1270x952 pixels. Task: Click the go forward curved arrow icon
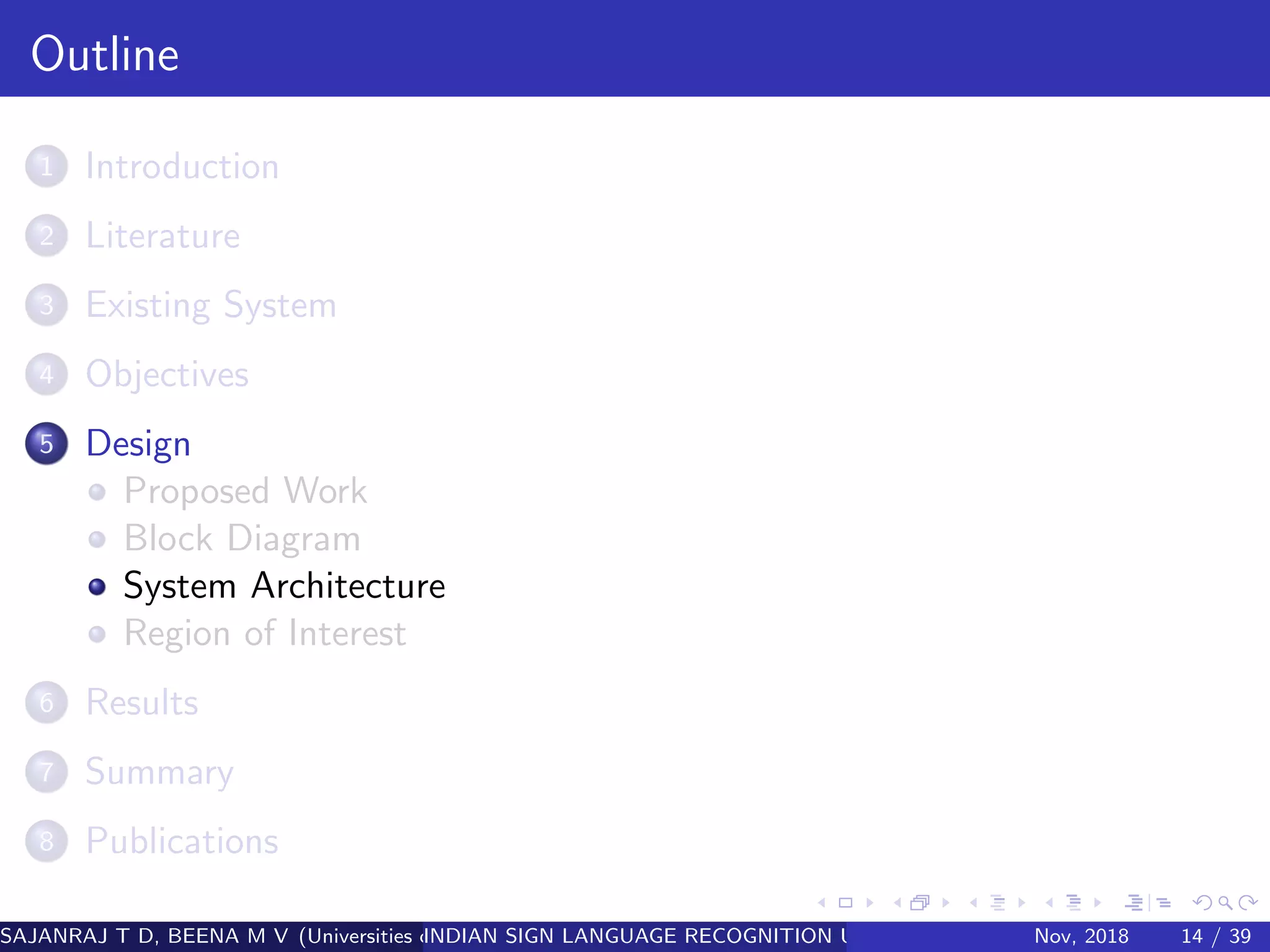pos(1248,903)
